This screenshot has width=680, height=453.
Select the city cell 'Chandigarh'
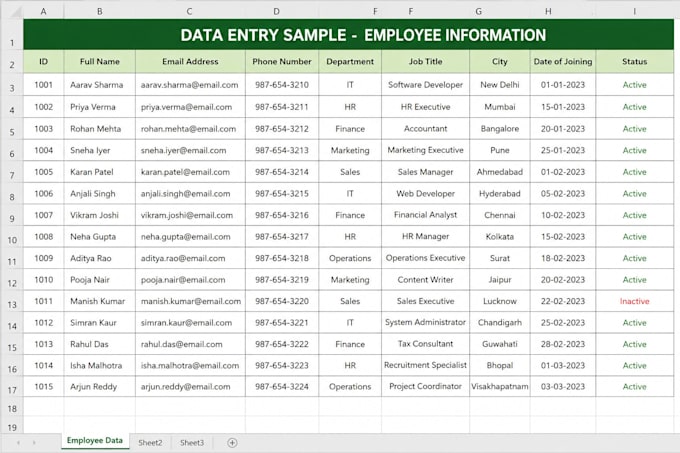tap(500, 323)
